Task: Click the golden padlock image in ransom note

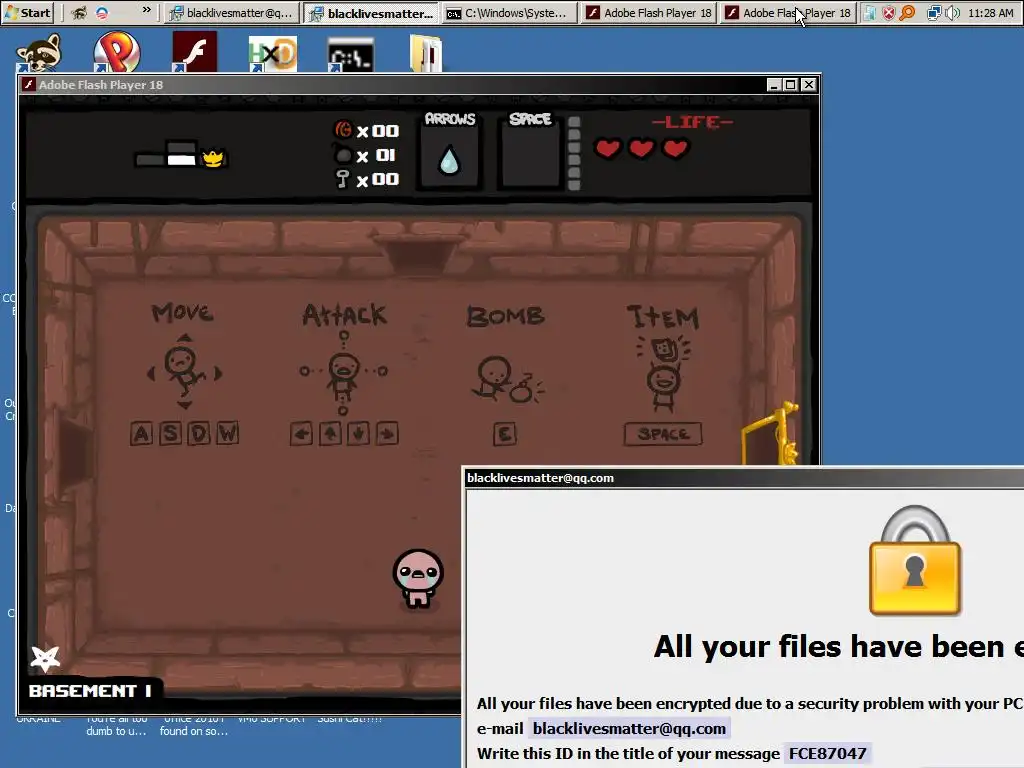Action: coord(915,560)
